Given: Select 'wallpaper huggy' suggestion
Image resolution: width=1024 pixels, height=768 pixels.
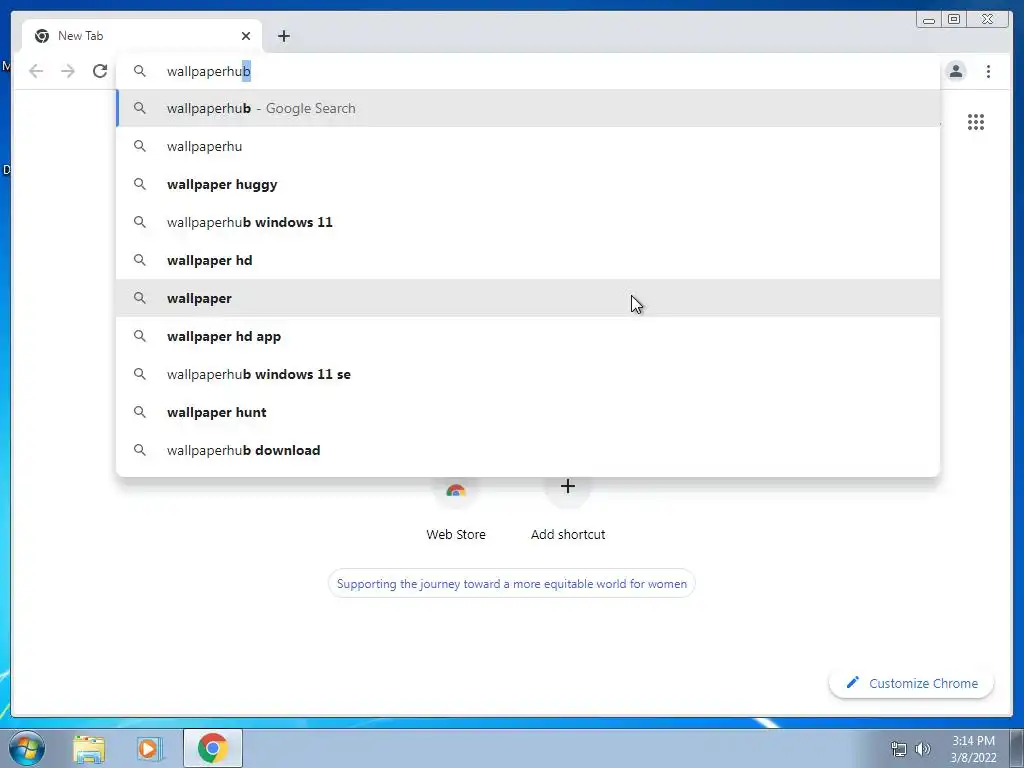Looking at the screenshot, I should click(528, 184).
